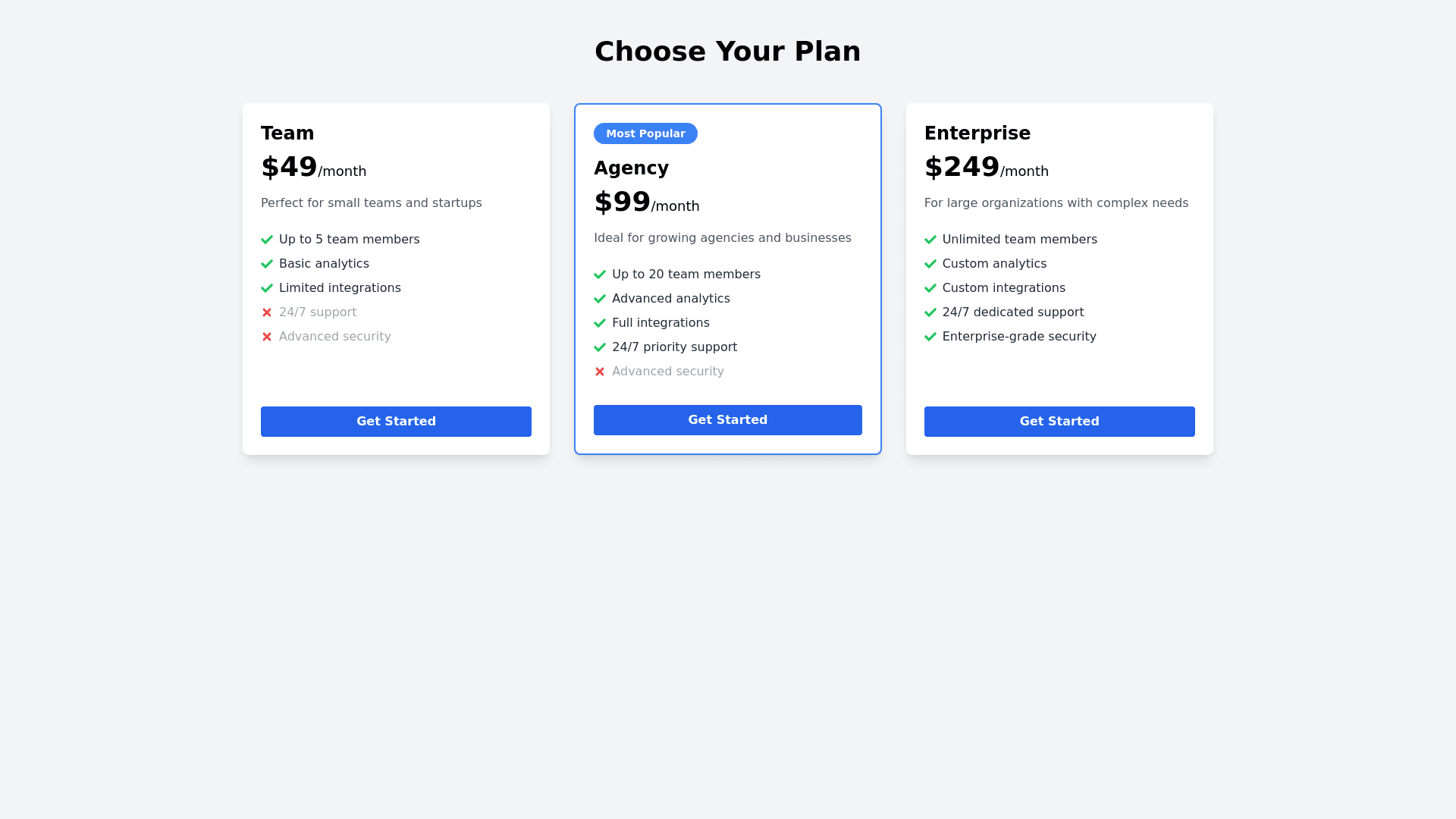
Task: Click the checkmark beside Unlimited team members
Action: point(930,240)
